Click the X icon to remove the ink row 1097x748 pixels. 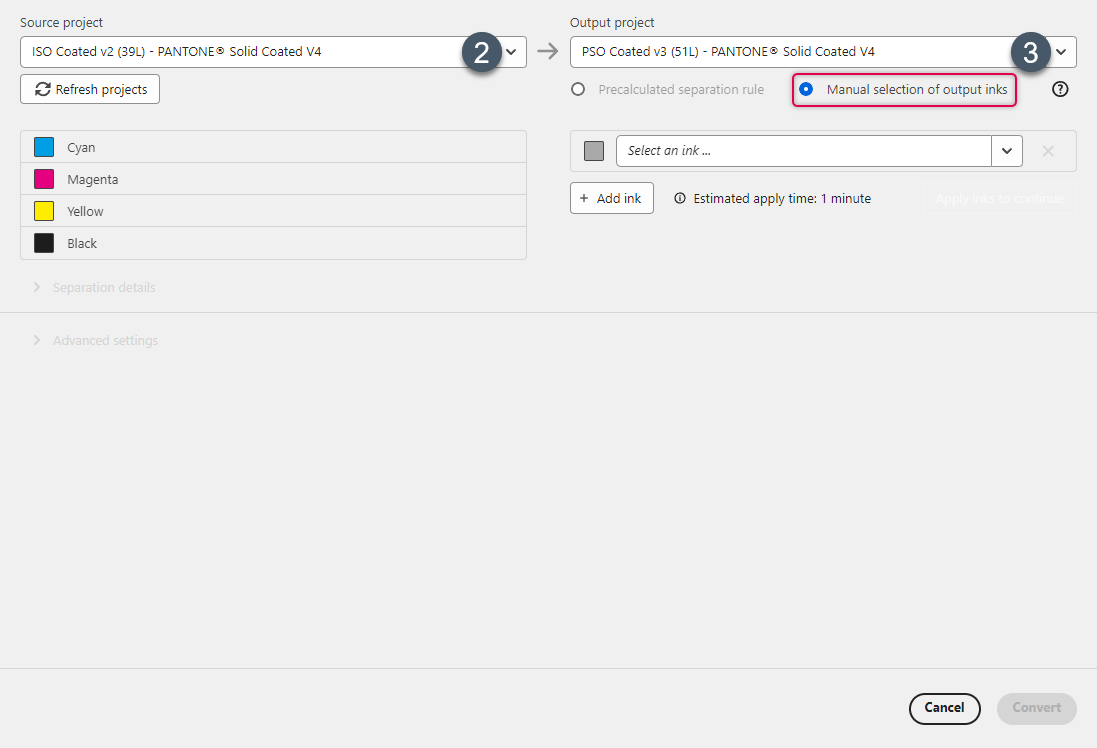1048,151
